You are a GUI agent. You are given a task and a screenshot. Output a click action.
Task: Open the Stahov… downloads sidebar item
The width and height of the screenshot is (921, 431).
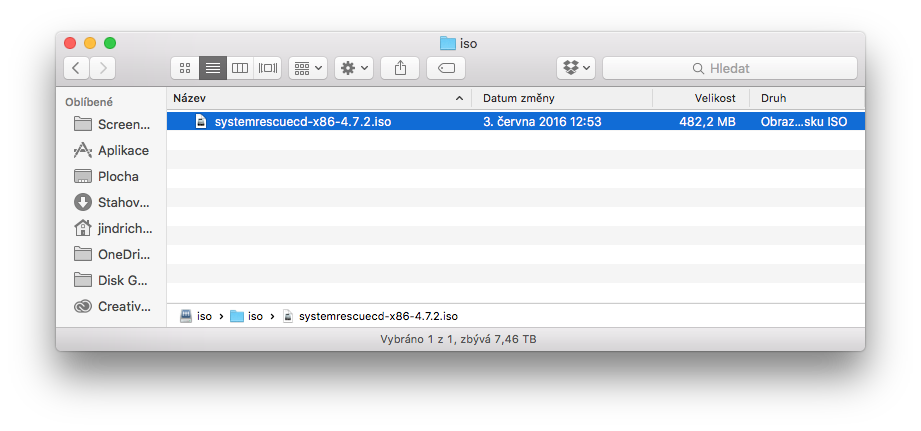point(112,203)
